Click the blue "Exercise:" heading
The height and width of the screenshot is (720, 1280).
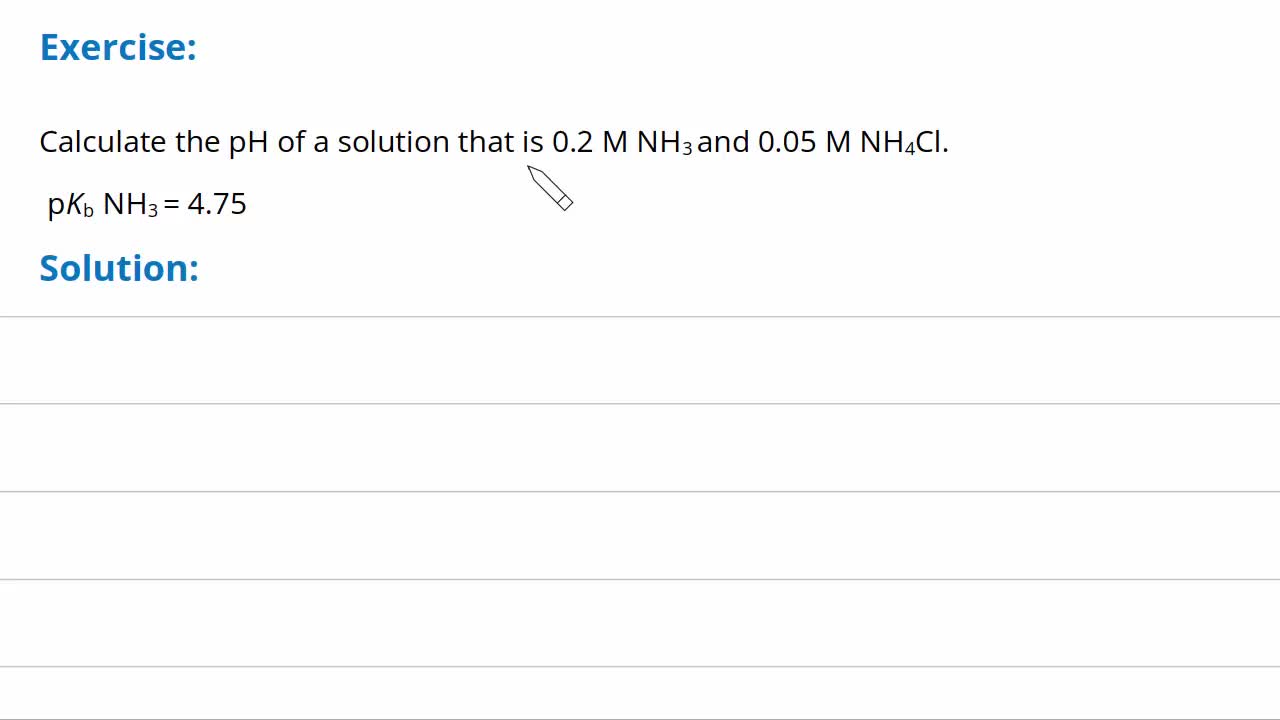[x=118, y=48]
